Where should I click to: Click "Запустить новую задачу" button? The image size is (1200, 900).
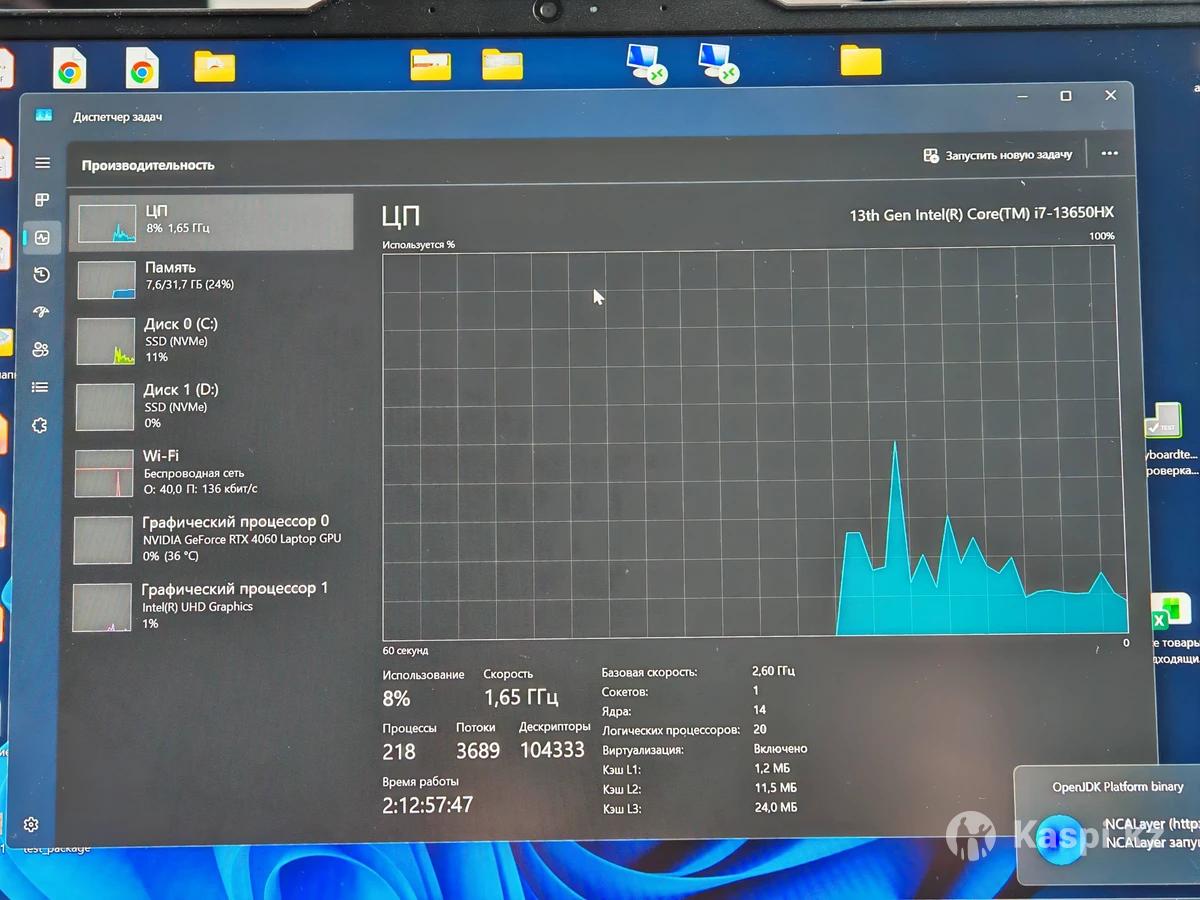pos(998,155)
